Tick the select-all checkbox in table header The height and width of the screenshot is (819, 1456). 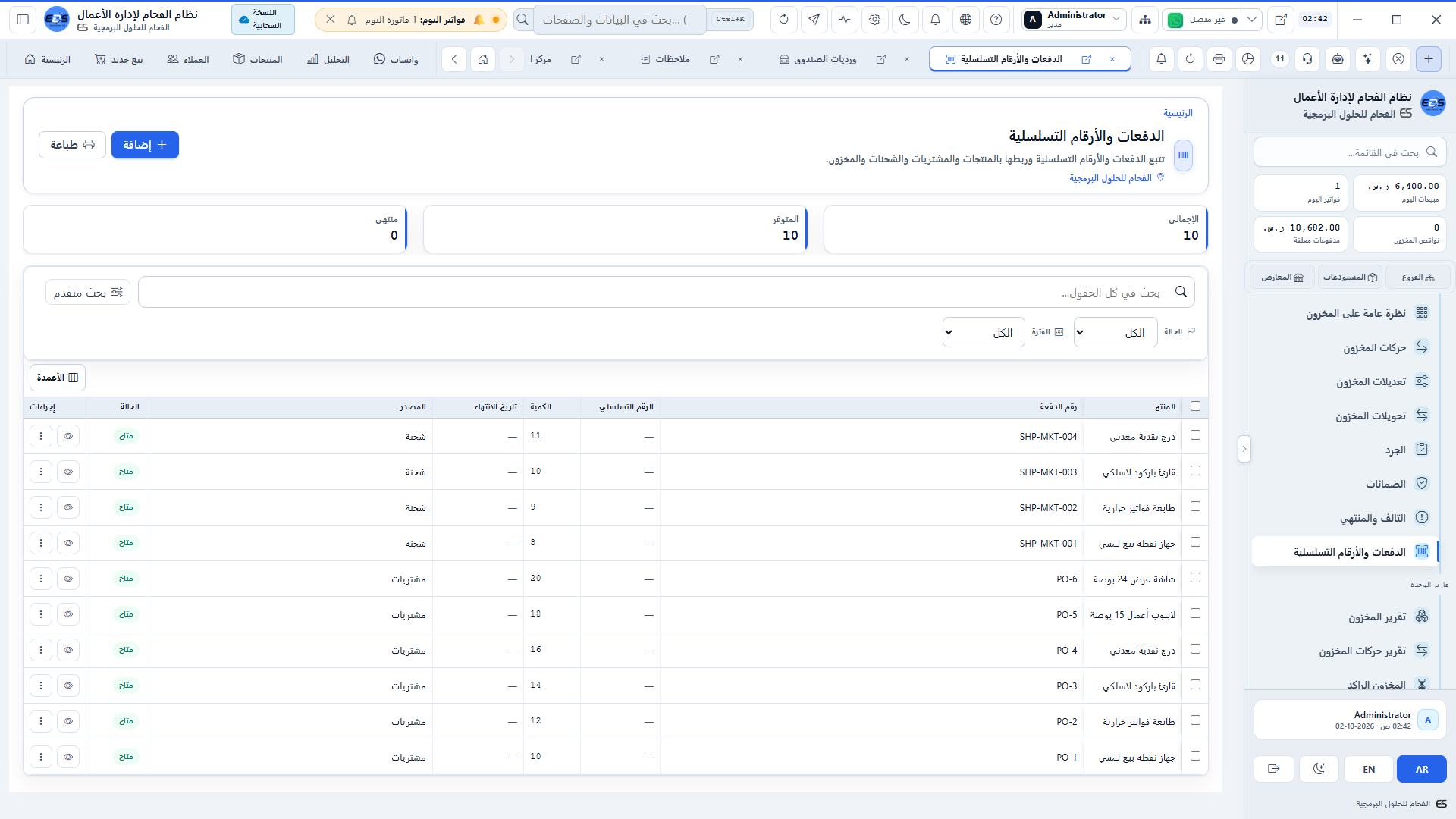1196,406
